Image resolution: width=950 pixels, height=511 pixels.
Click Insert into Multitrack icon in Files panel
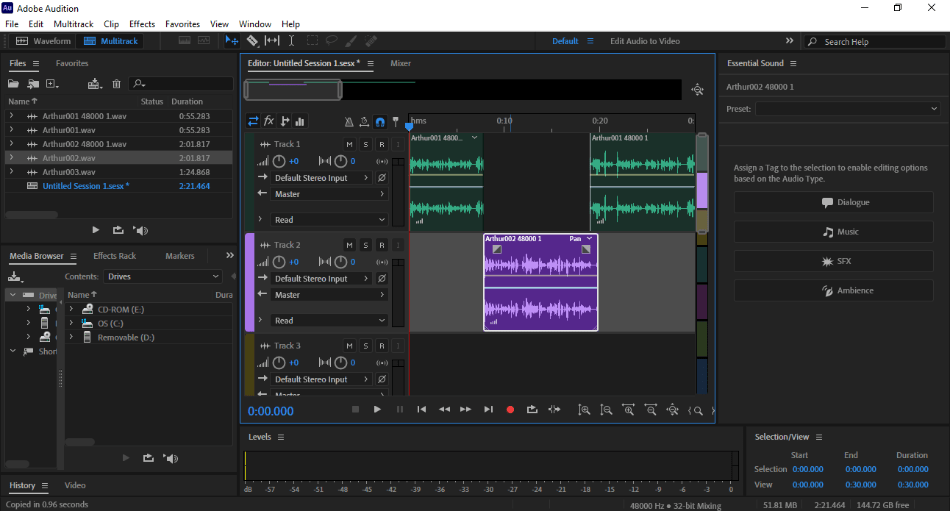[95, 84]
